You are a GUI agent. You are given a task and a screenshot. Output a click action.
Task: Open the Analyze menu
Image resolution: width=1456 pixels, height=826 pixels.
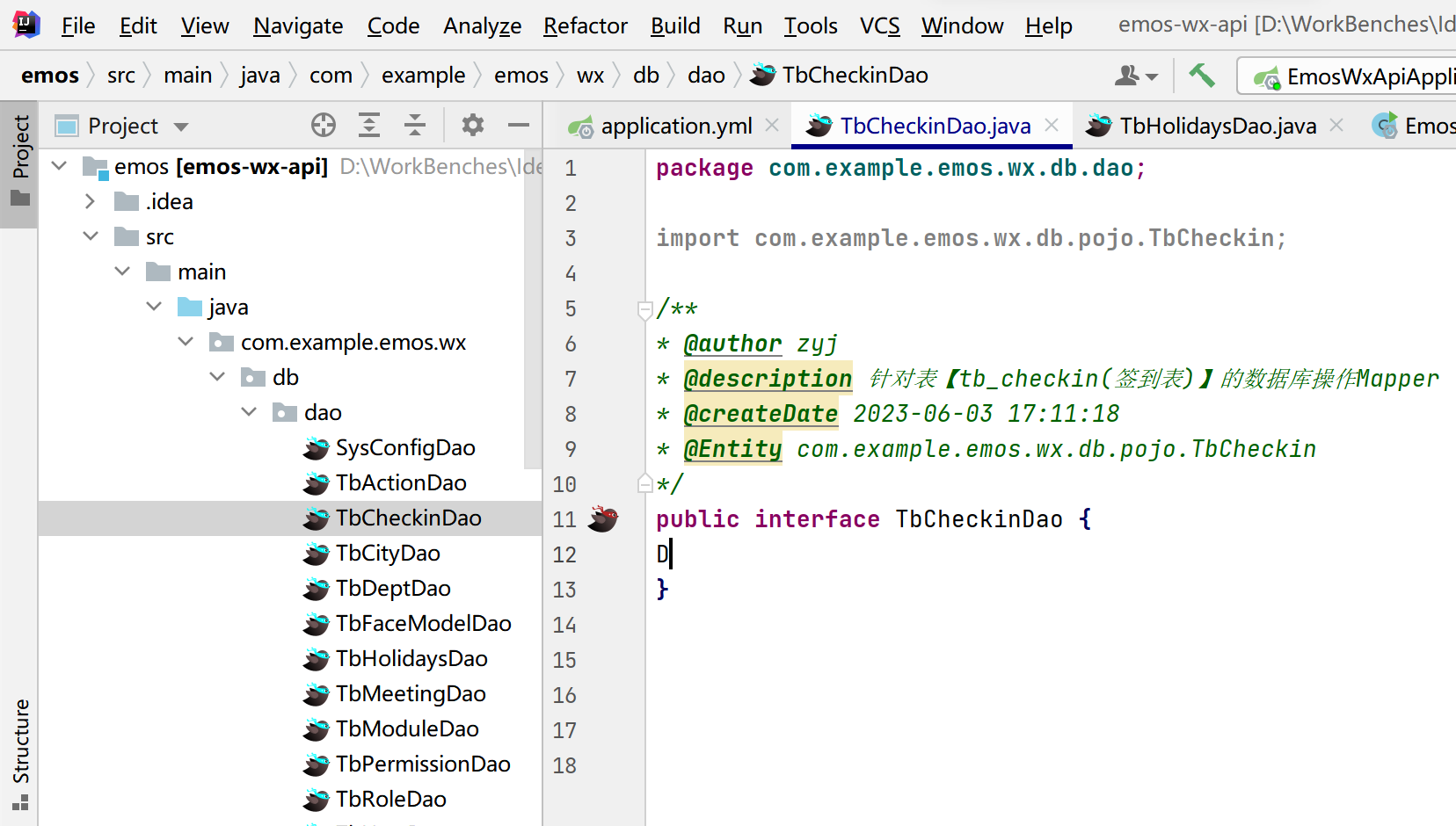(x=482, y=25)
